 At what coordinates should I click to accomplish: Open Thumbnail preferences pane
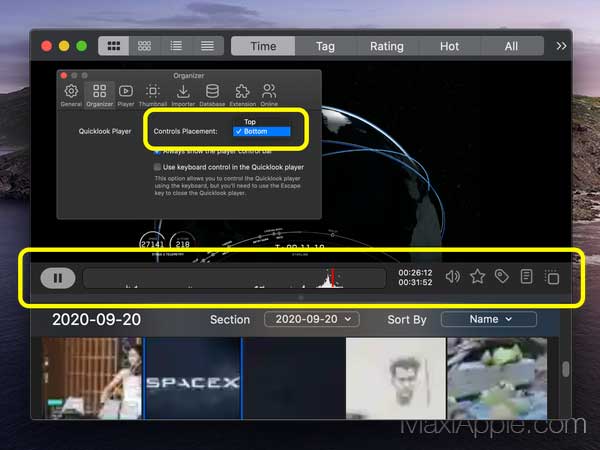(153, 95)
